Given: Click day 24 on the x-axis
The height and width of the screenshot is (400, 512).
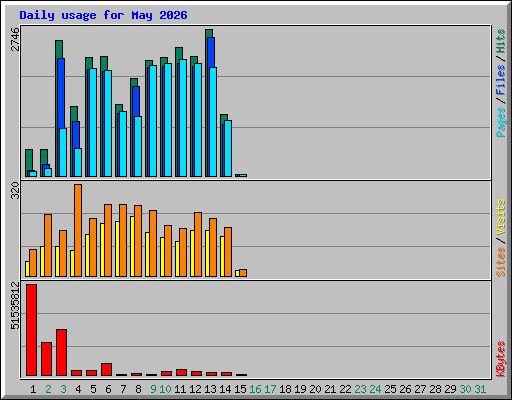Looking at the screenshot, I should click(x=375, y=389).
